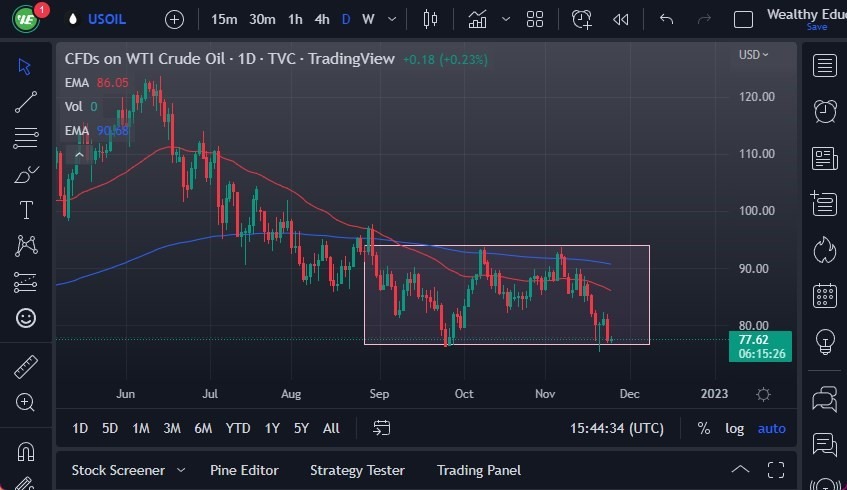Screen dimensions: 847x490
Task: Undo the last chart action
Action: (x=667, y=19)
